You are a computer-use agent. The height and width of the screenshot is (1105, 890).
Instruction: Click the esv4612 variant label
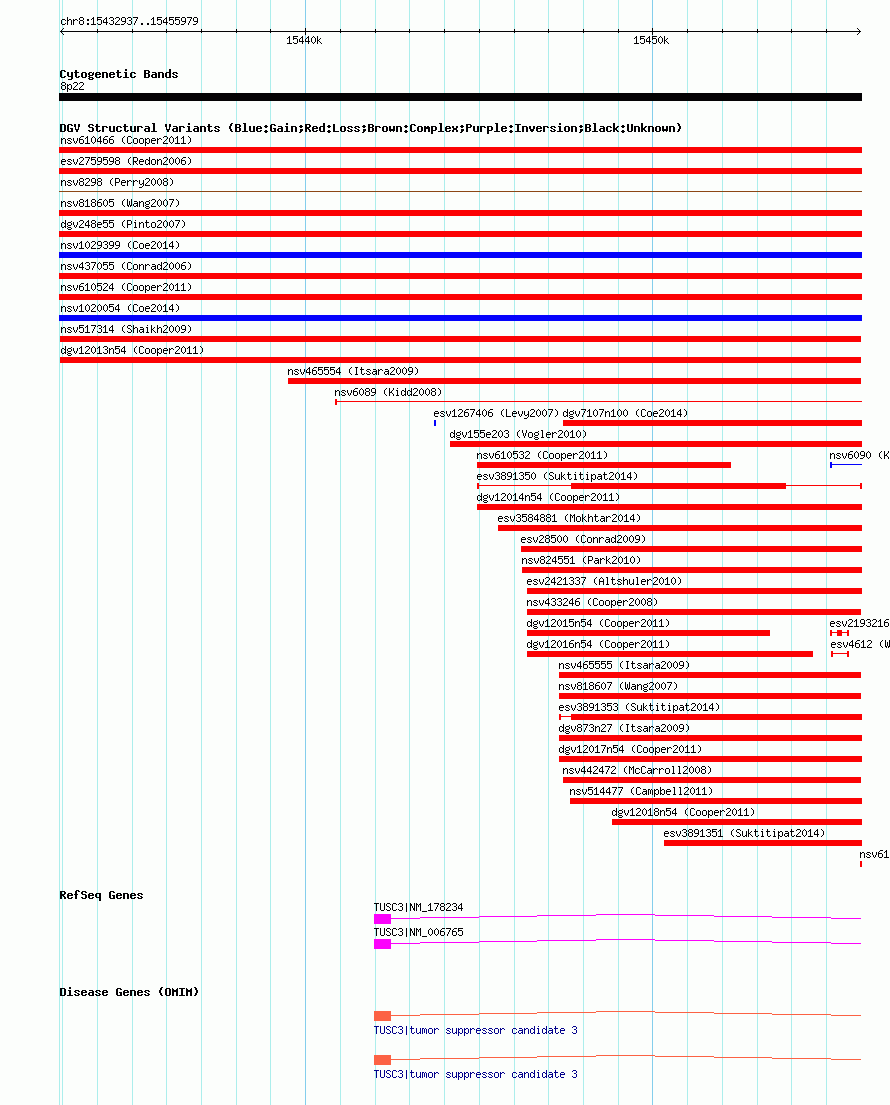coord(860,645)
